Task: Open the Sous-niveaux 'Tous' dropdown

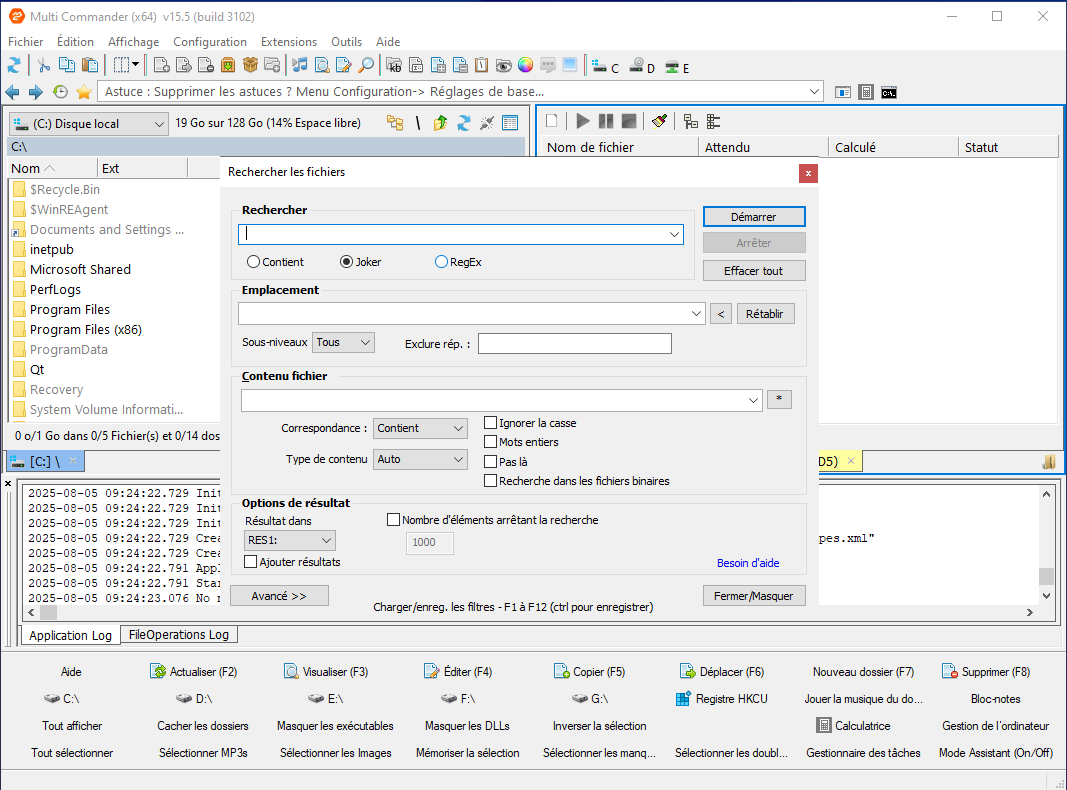Action: [x=343, y=343]
